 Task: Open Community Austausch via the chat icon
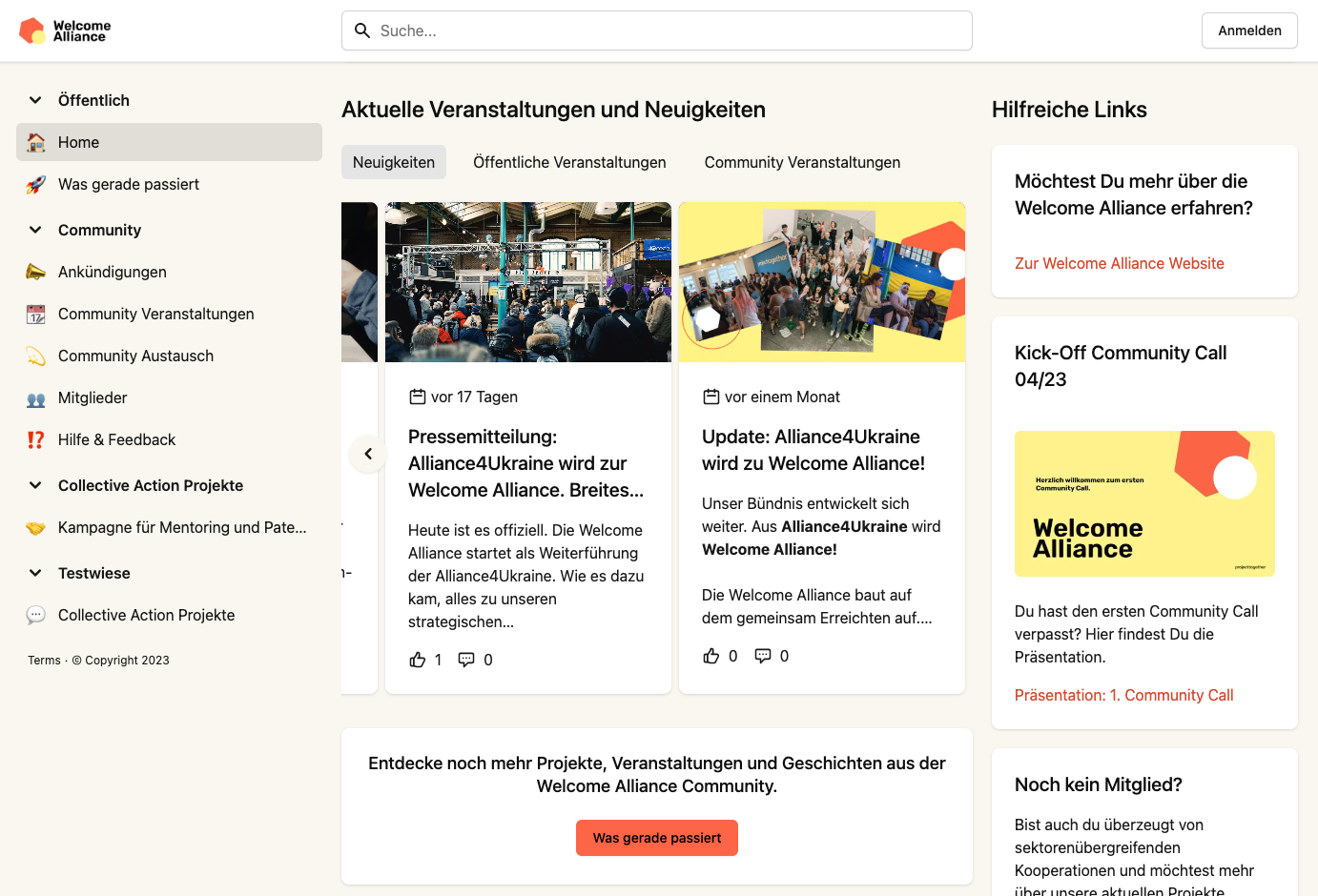click(x=35, y=356)
